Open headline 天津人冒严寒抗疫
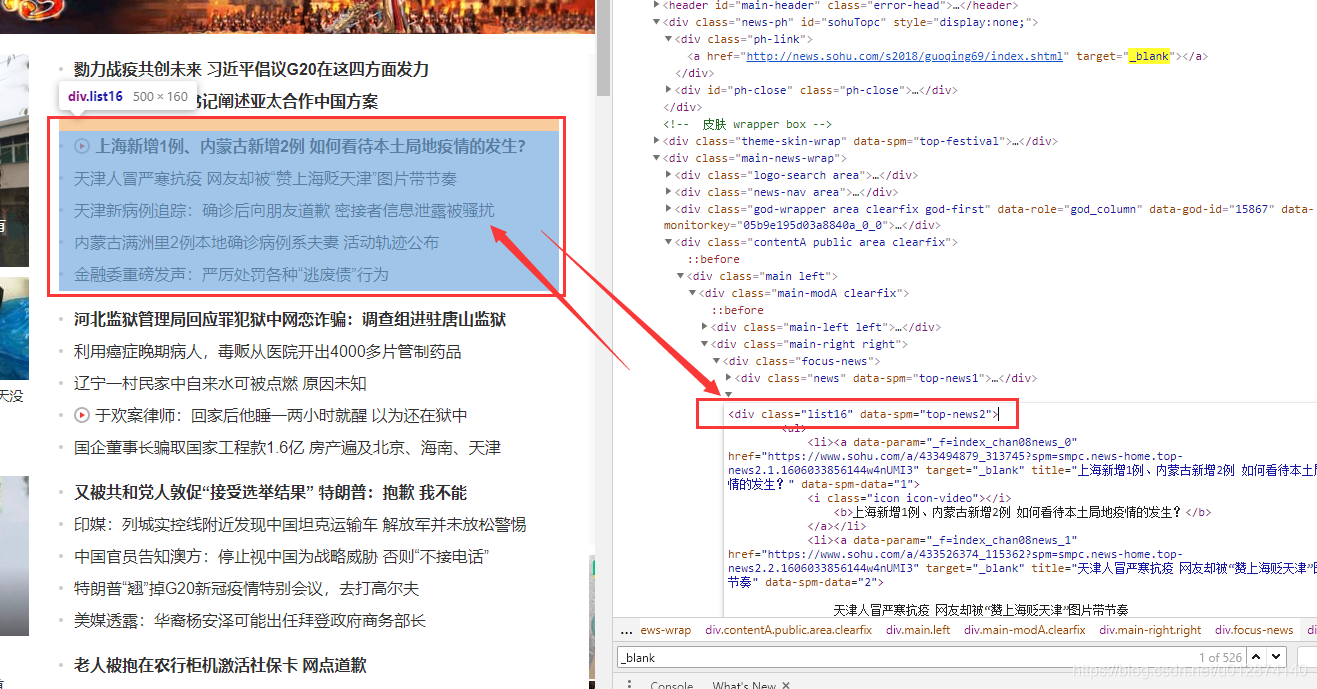This screenshot has height=689, width=1317. (265, 178)
